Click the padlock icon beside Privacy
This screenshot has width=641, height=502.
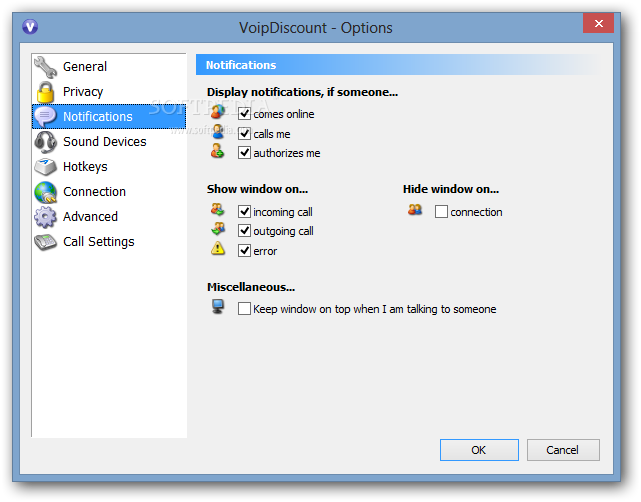pos(45,92)
